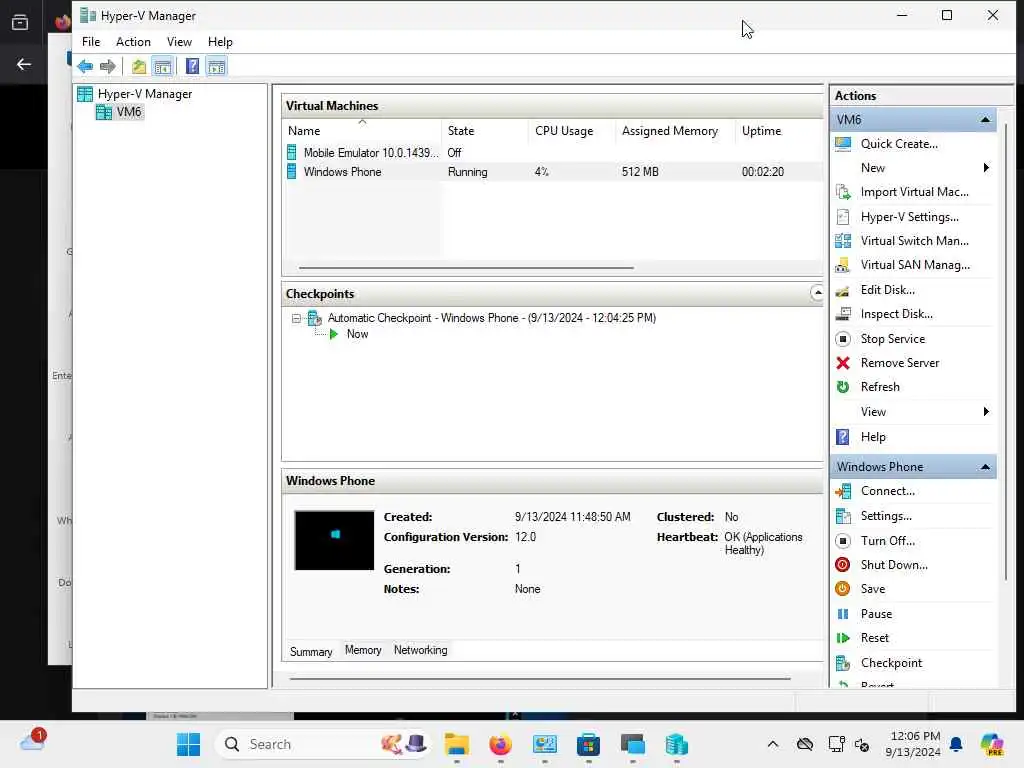This screenshot has width=1024, height=768.
Task: Open Firefox from the taskbar
Action: pos(501,744)
